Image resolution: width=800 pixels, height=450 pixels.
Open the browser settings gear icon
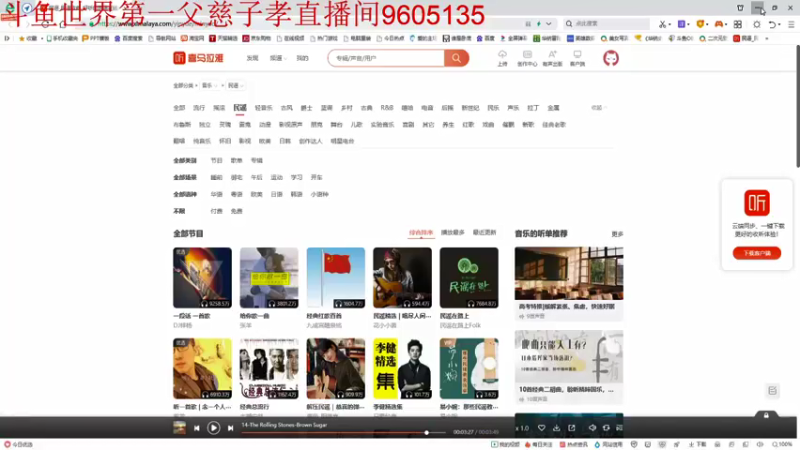757,24
